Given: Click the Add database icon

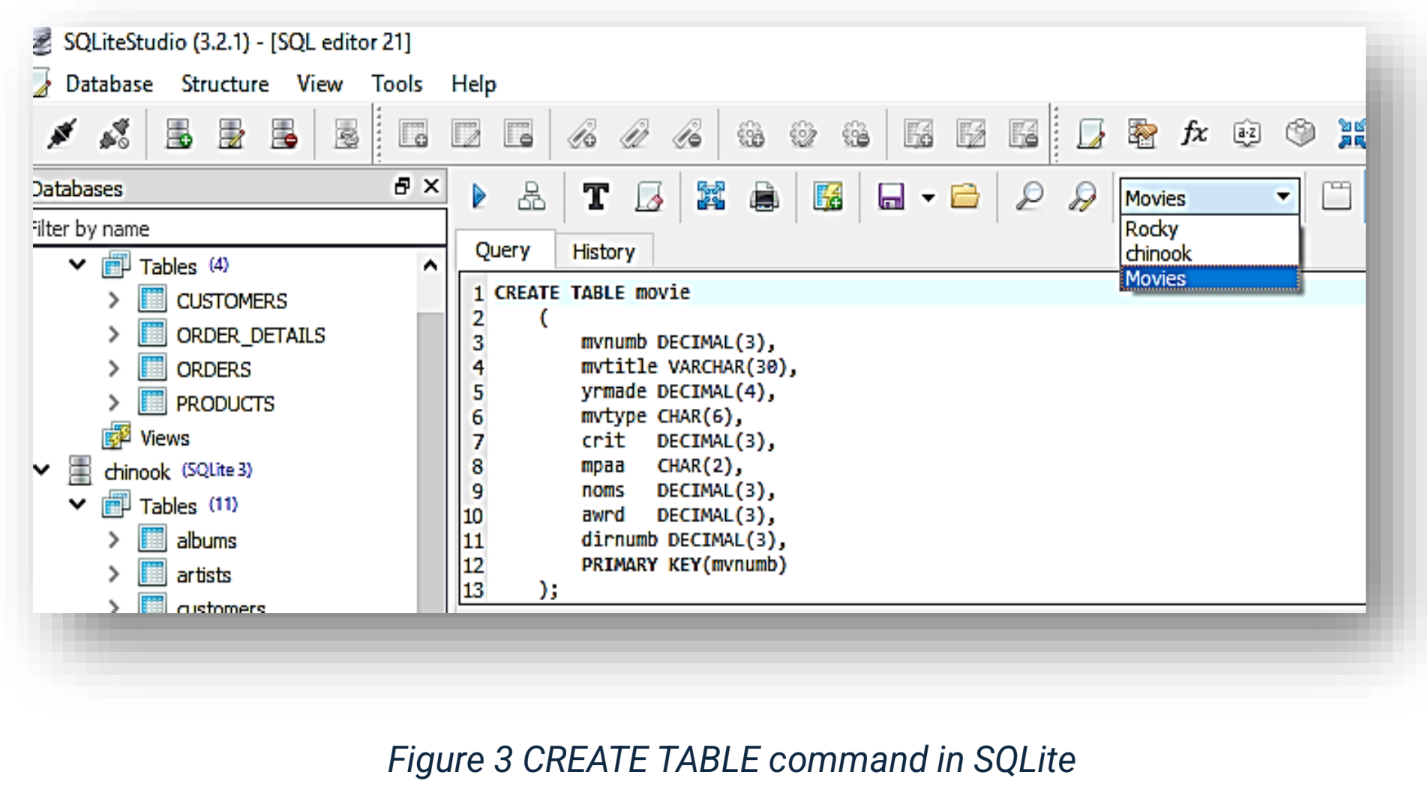Looking at the screenshot, I should coord(179,134).
